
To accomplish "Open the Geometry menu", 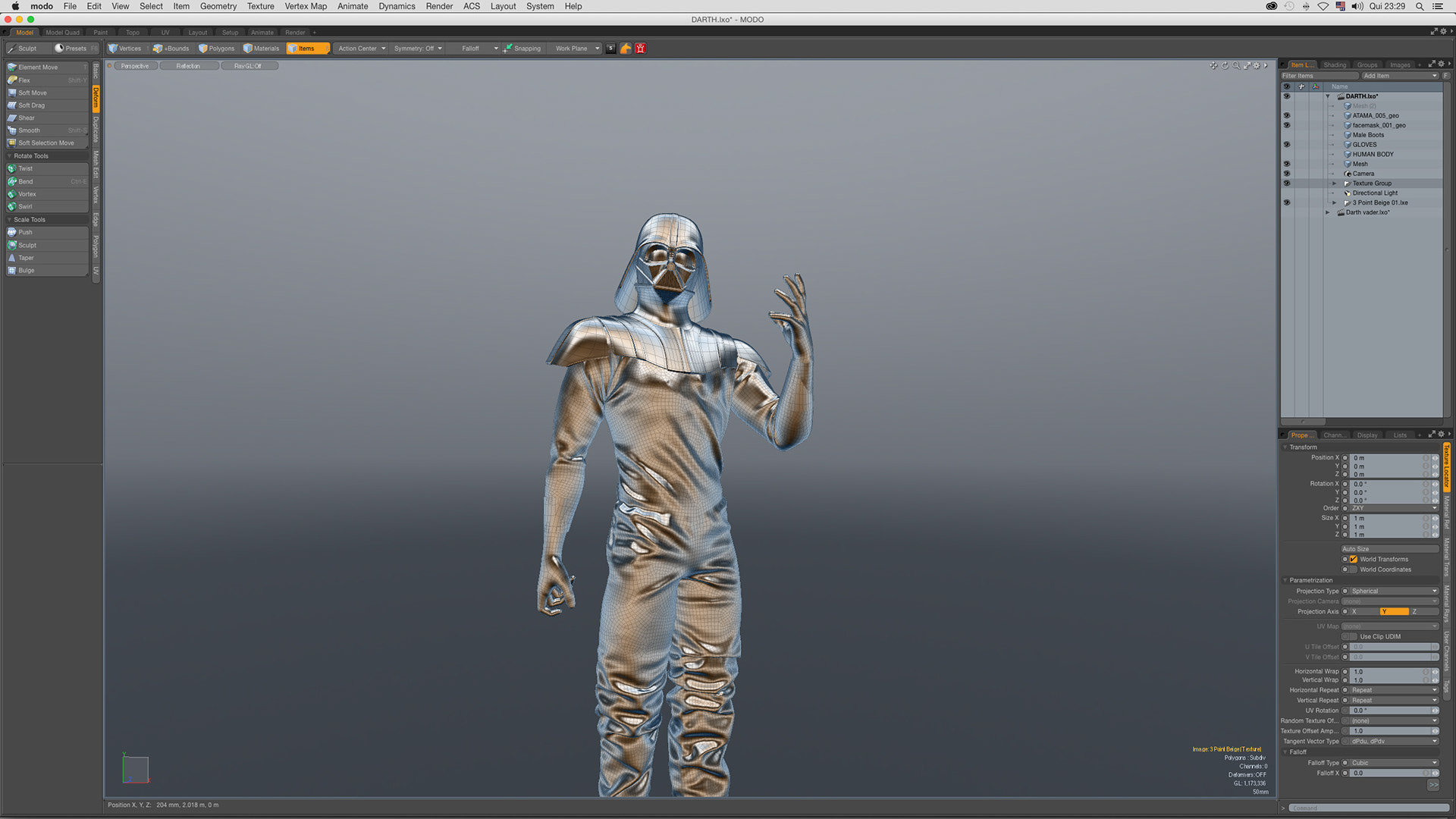I will 218,6.
